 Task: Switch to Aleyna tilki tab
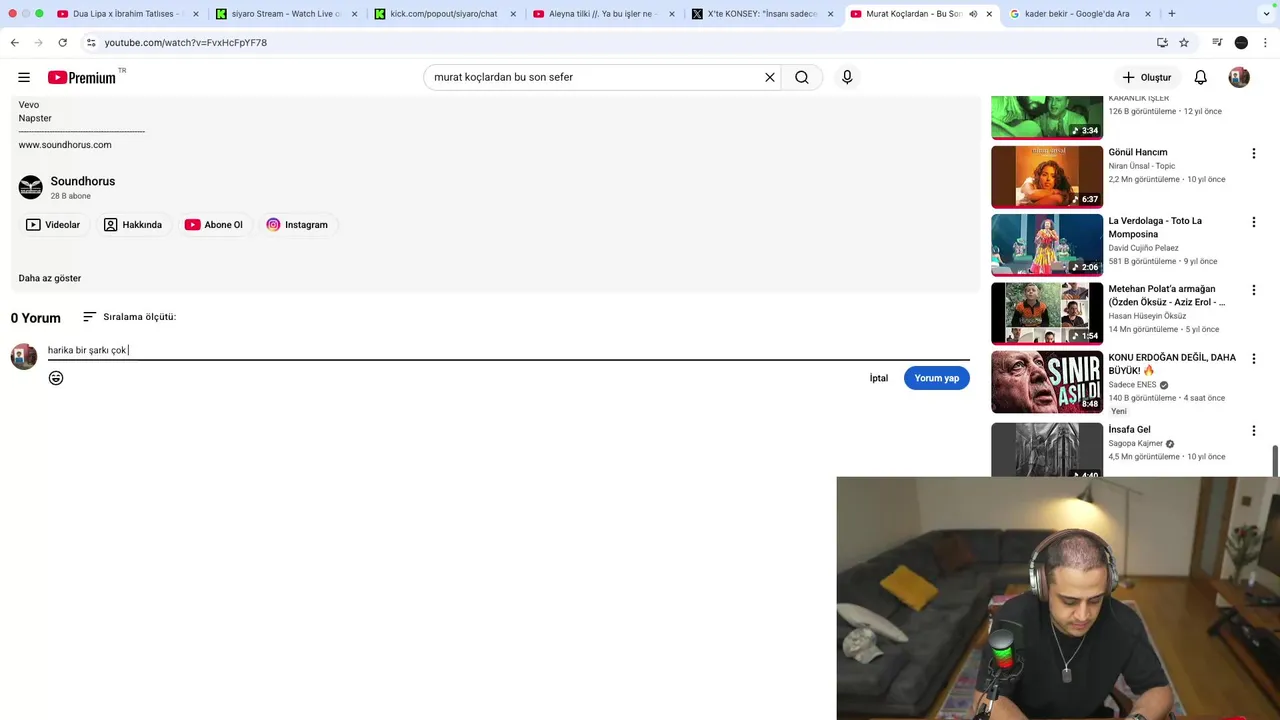[603, 14]
